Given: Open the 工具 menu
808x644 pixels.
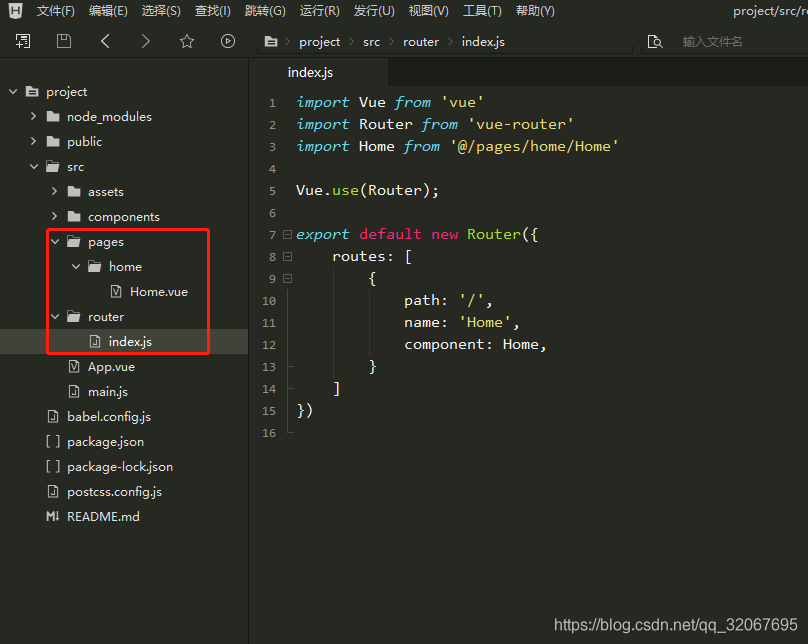Looking at the screenshot, I should coord(481,11).
